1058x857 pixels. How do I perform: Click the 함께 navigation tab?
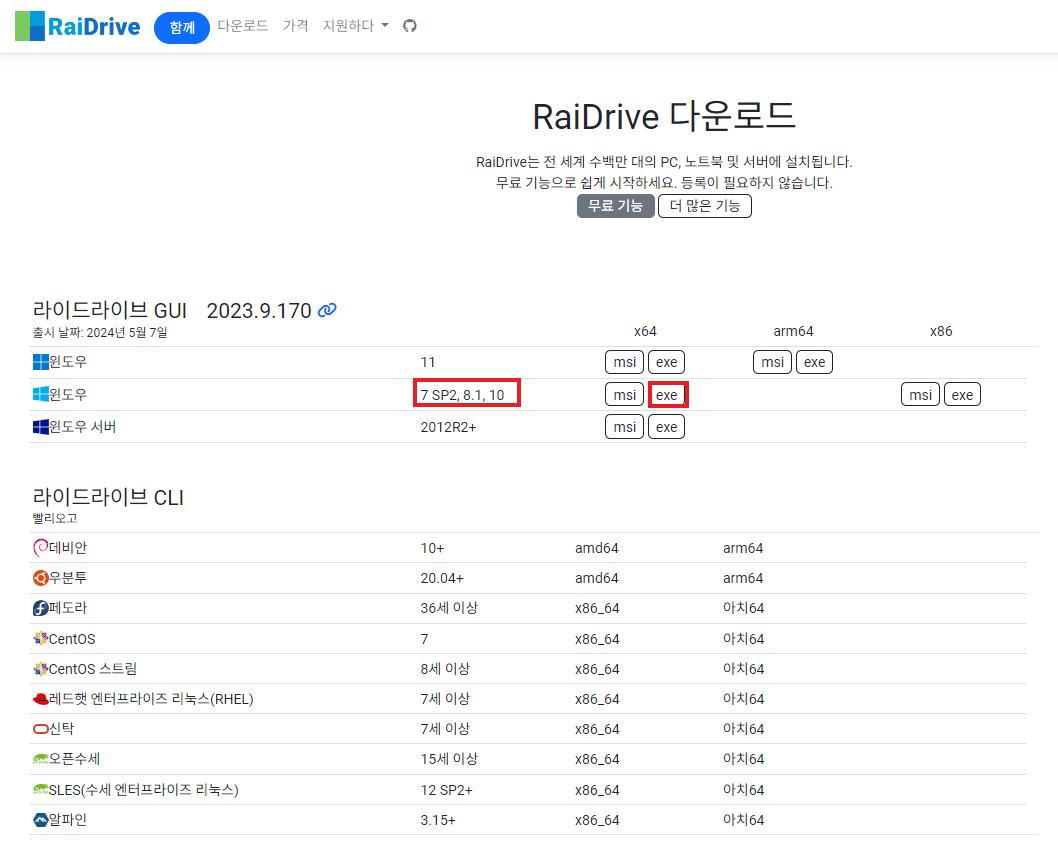pos(181,27)
